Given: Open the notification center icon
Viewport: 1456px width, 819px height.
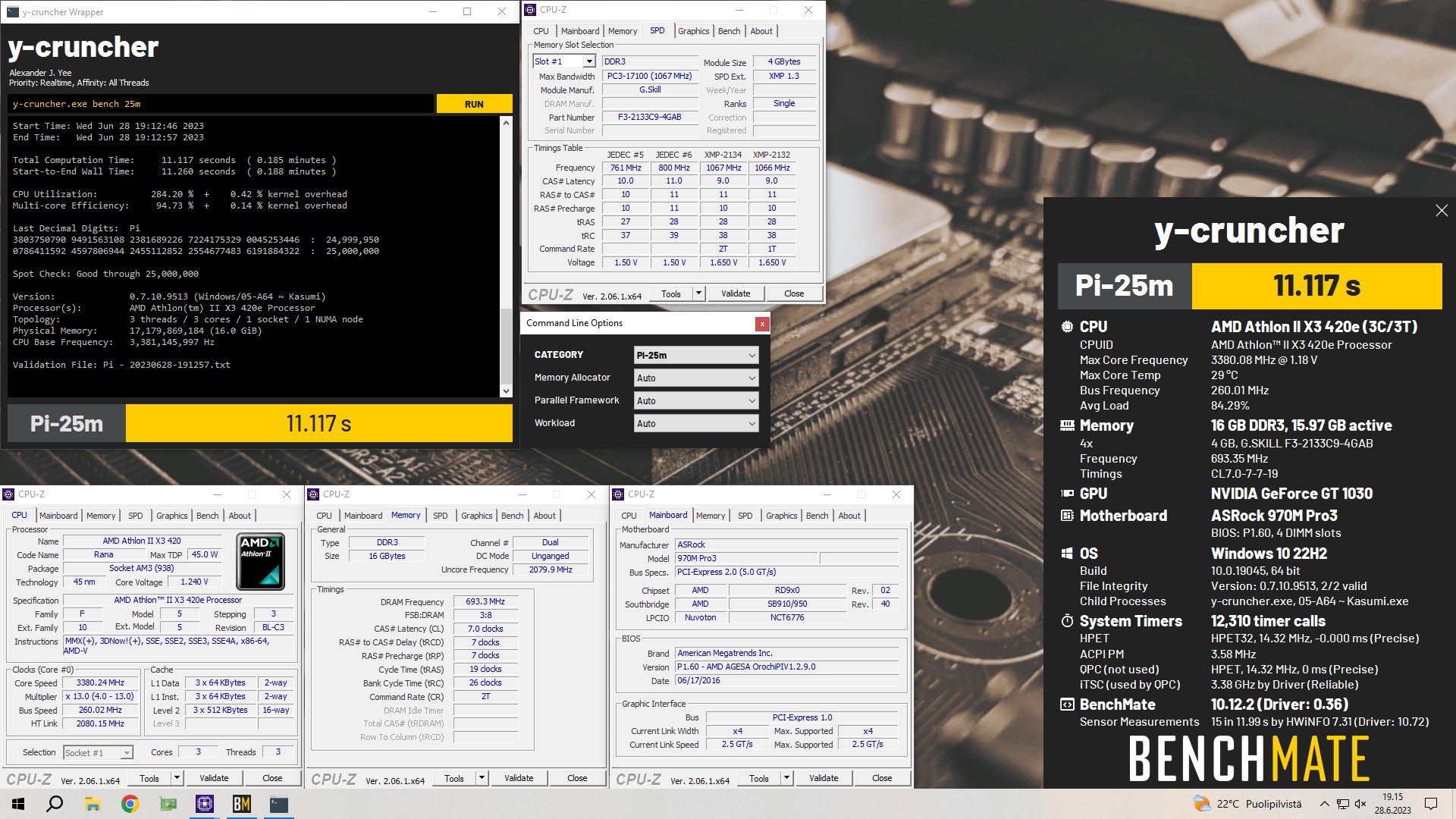Looking at the screenshot, I should [x=1431, y=804].
